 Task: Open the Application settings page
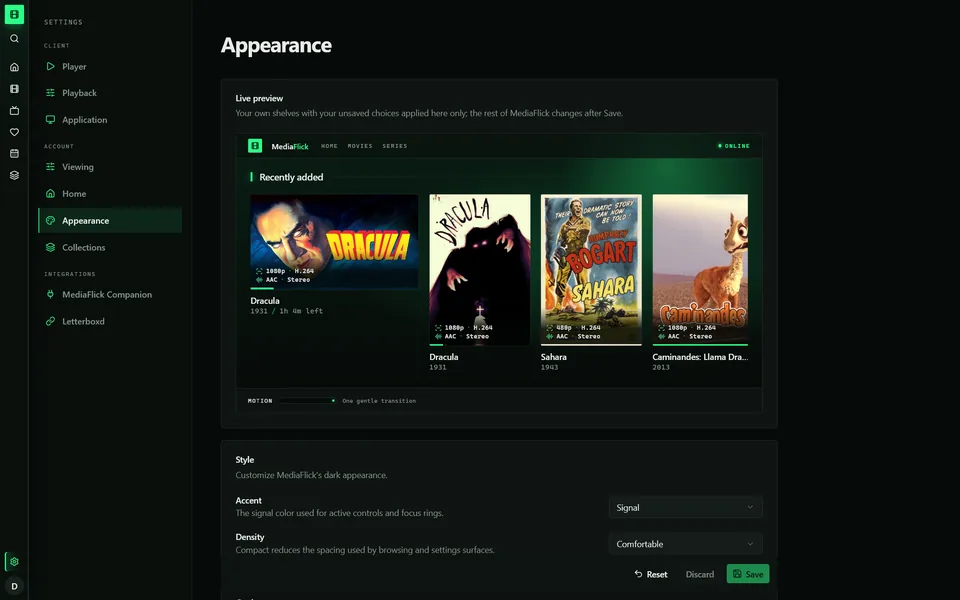[x=110, y=120]
